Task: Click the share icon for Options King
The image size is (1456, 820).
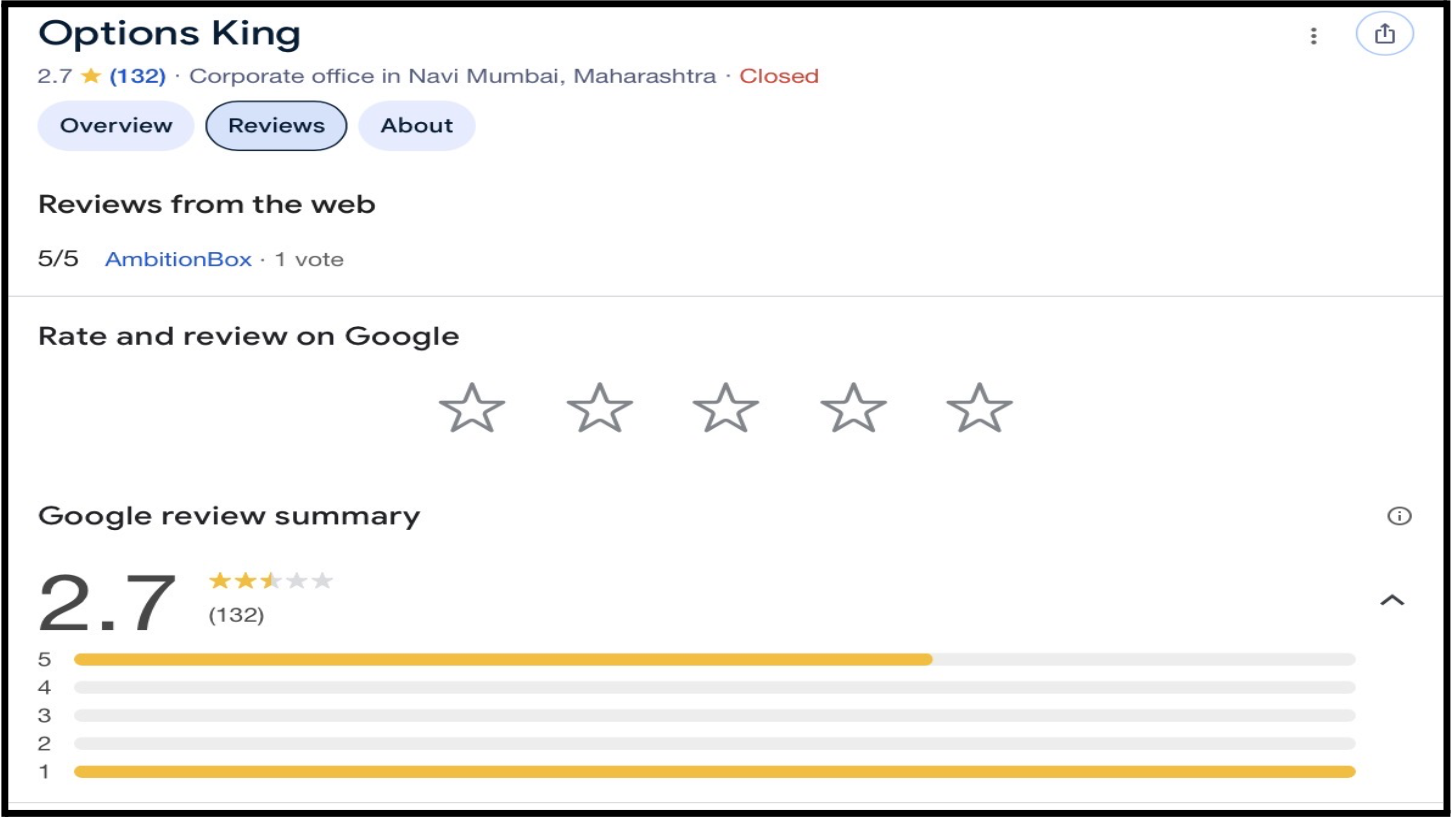Action: [x=1386, y=35]
